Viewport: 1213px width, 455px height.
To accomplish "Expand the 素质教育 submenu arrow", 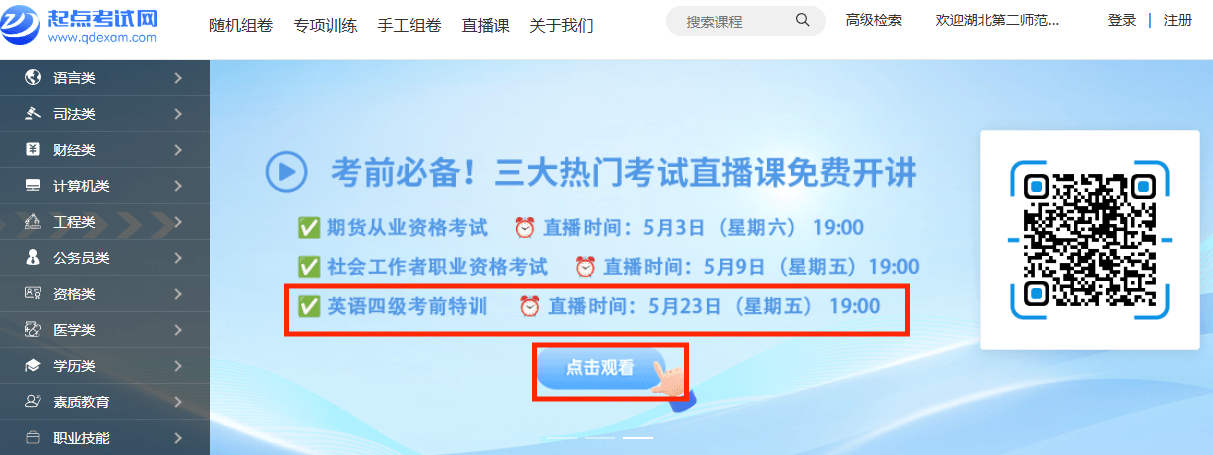I will coord(178,402).
